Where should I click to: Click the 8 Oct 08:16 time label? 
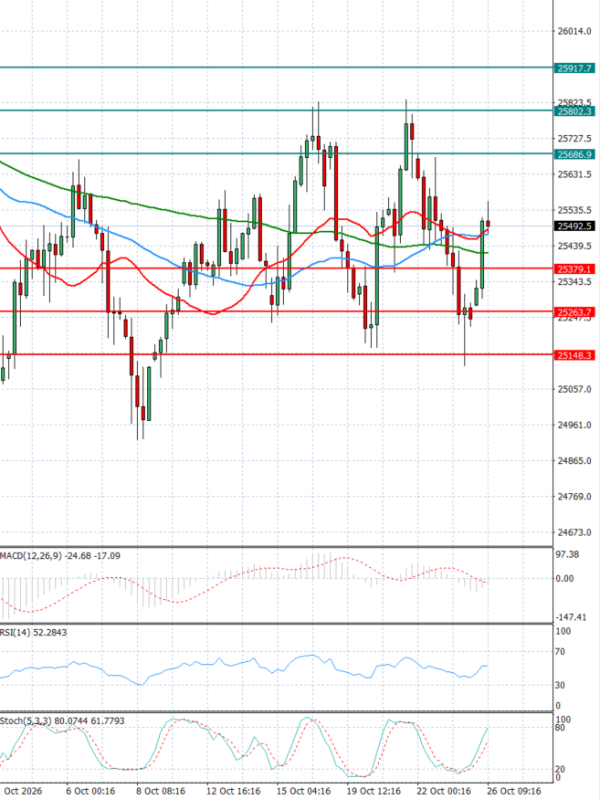pyautogui.click(x=161, y=791)
